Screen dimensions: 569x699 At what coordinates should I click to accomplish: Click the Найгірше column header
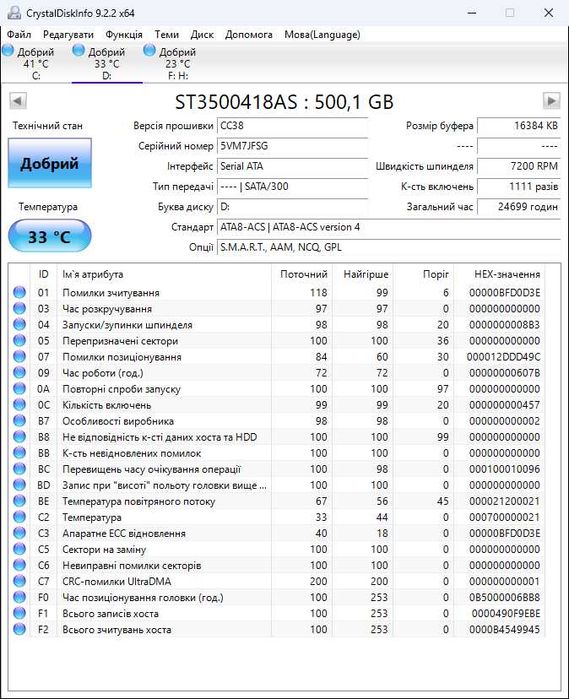pyautogui.click(x=363, y=274)
